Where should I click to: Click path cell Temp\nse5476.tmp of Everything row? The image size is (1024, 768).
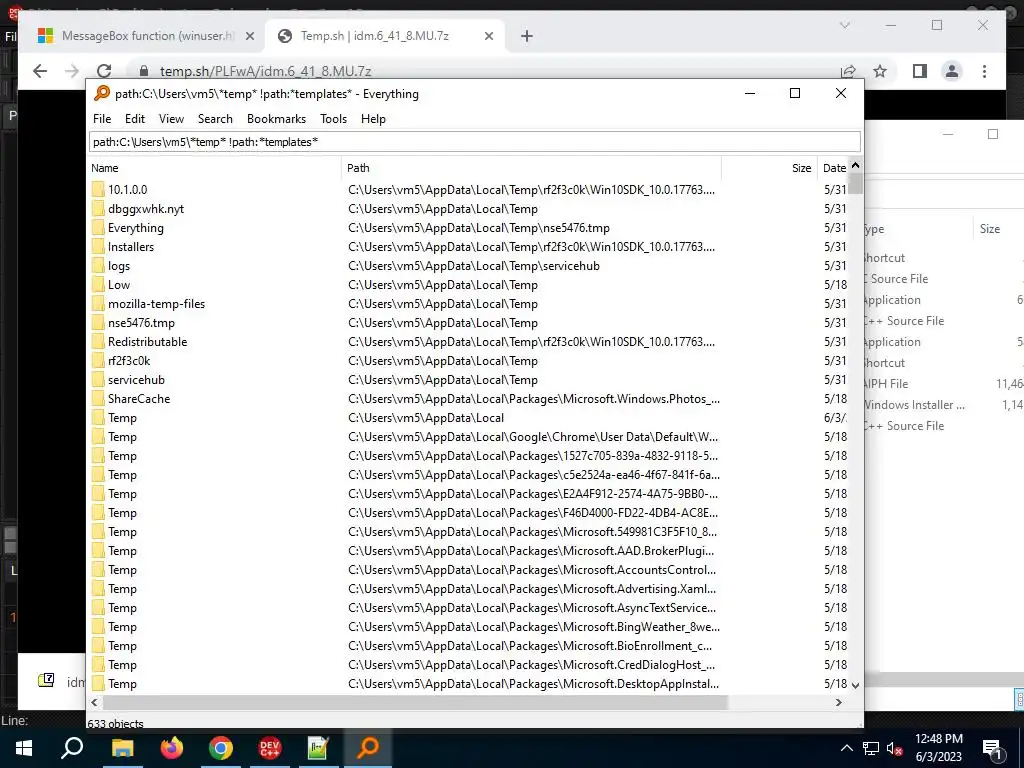coord(479,227)
